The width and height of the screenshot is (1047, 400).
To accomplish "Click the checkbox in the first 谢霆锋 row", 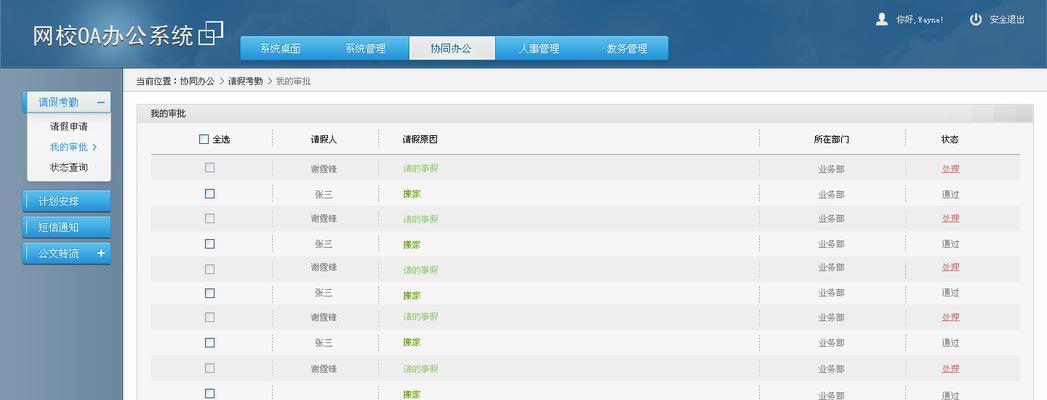I will 210,168.
